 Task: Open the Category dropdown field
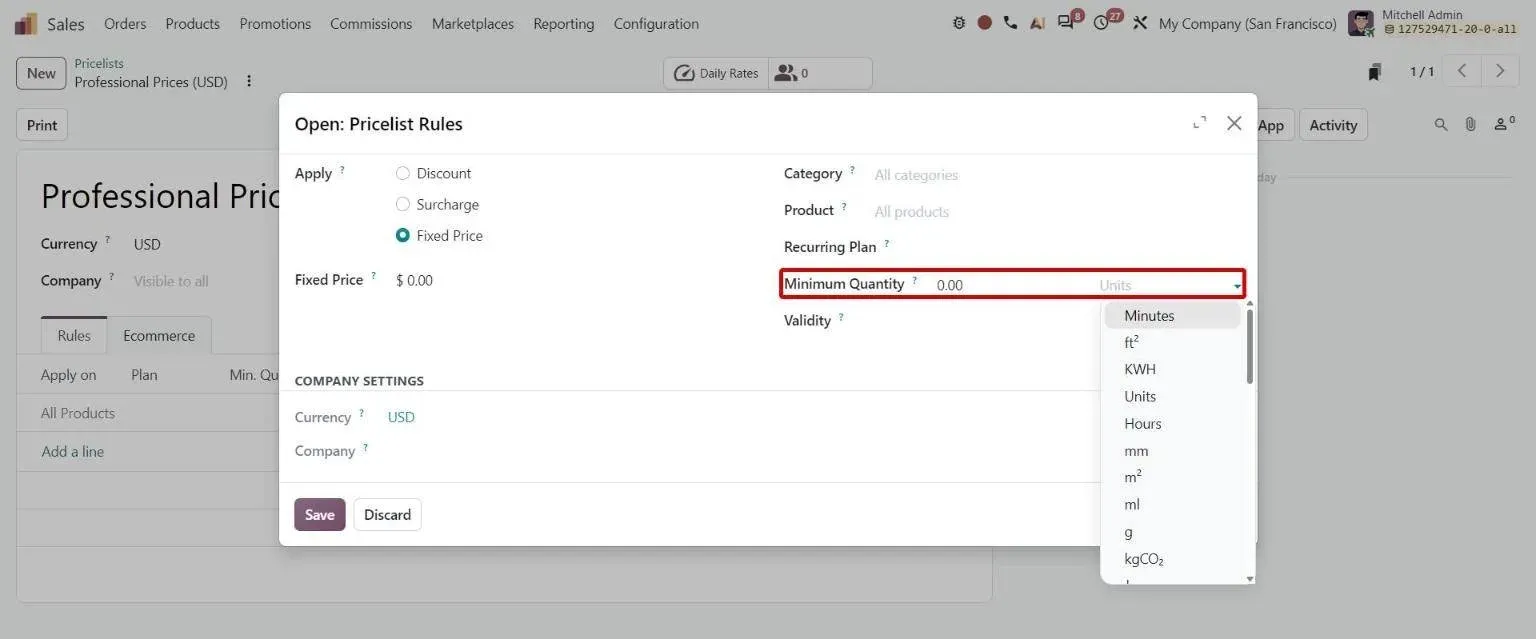click(1059, 175)
